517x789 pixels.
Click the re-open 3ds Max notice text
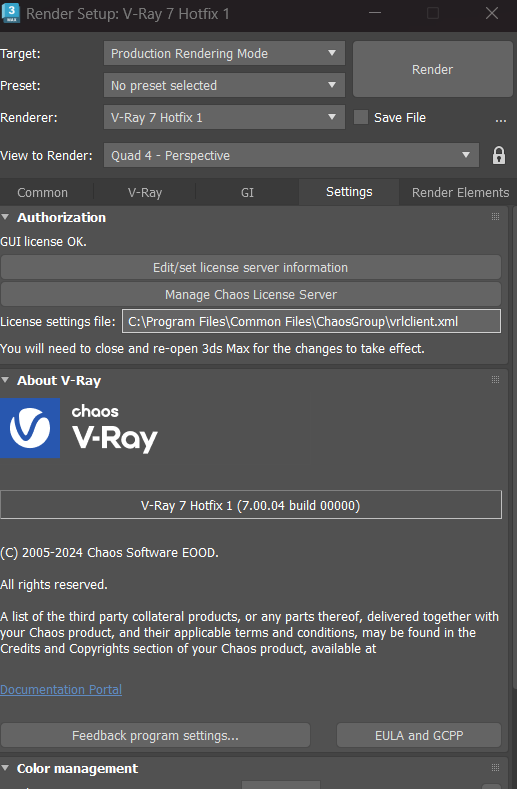[212, 348]
